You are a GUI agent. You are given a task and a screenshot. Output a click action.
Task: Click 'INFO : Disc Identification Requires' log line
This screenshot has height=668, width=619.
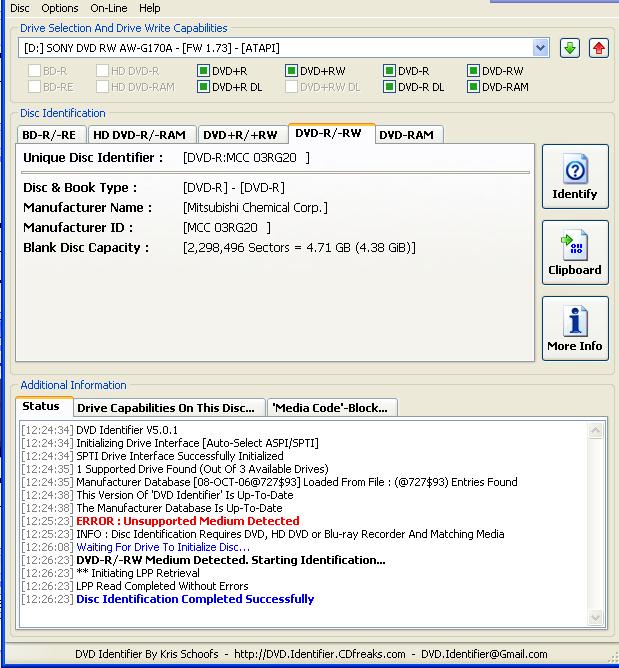pos(290,534)
